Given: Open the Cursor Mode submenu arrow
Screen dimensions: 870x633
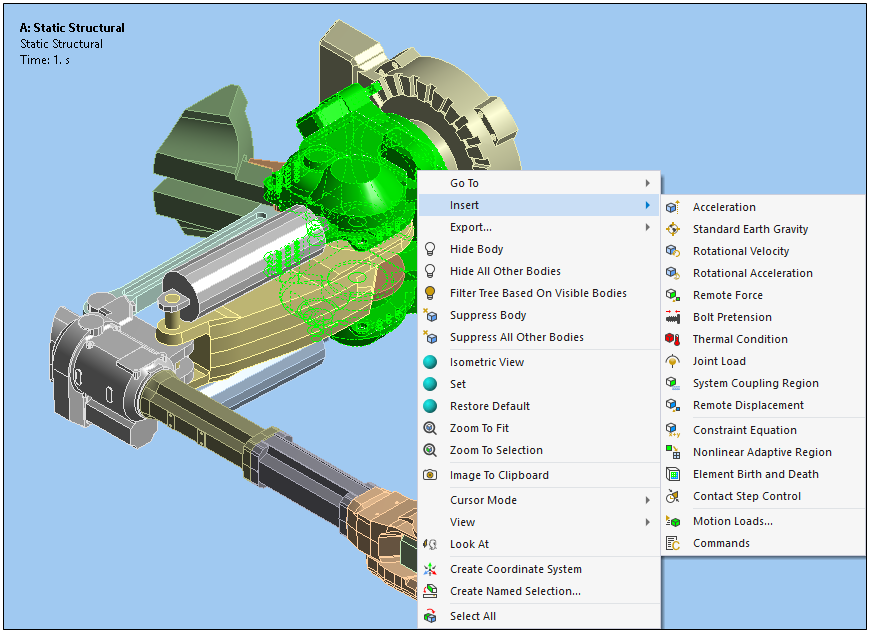Looking at the screenshot, I should click(x=647, y=500).
